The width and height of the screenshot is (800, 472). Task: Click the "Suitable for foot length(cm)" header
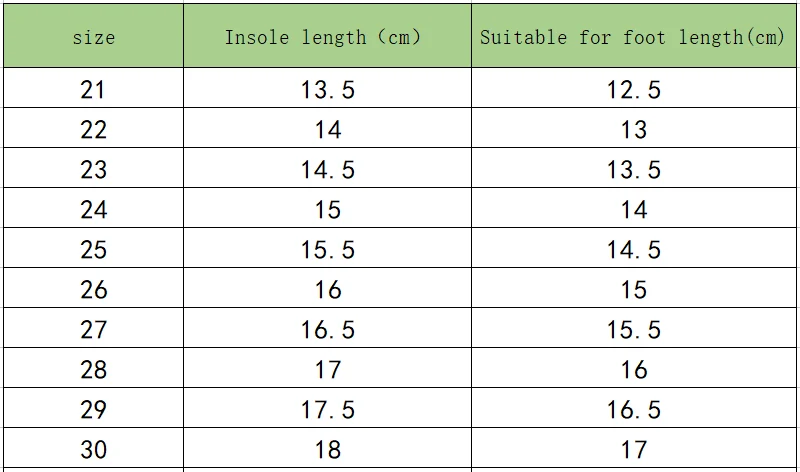click(633, 38)
